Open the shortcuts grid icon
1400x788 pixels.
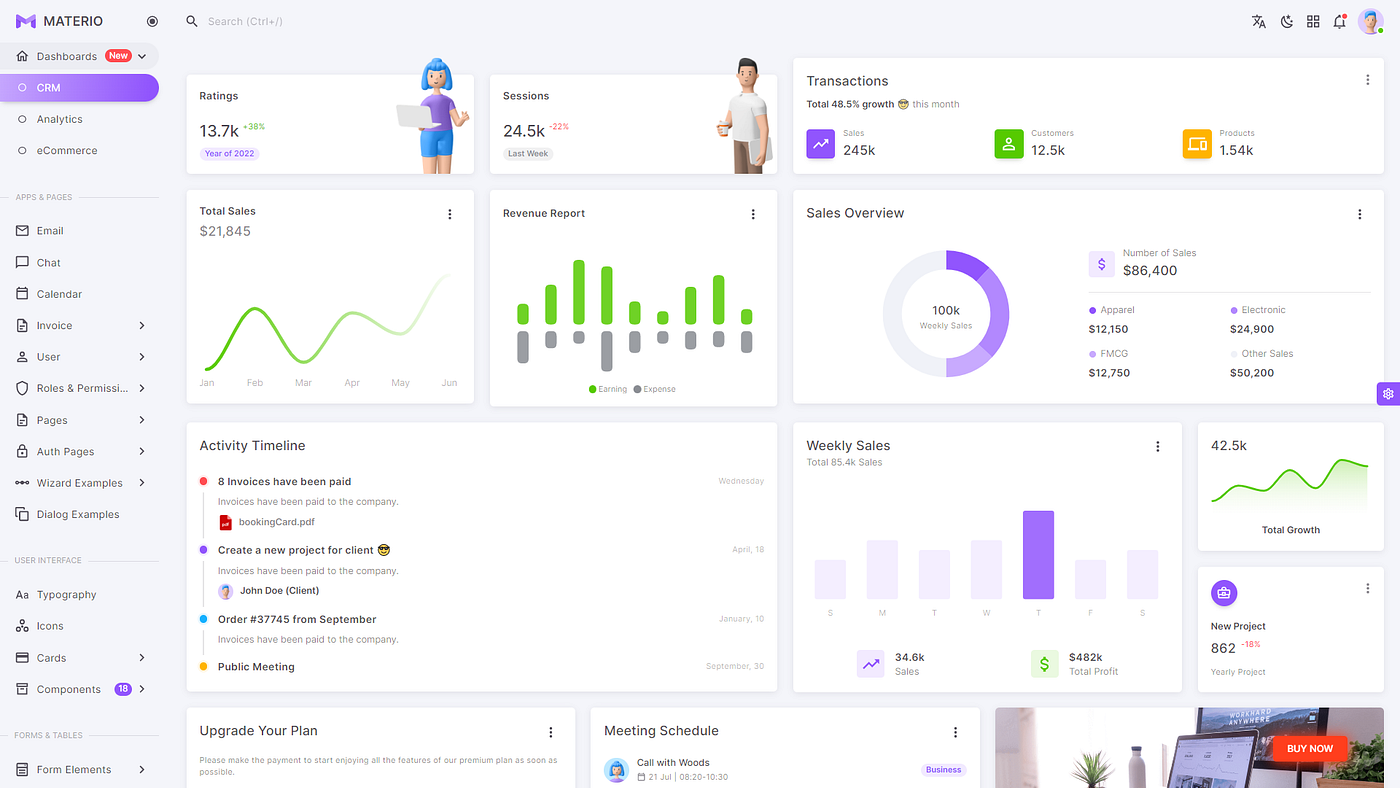1313,21
